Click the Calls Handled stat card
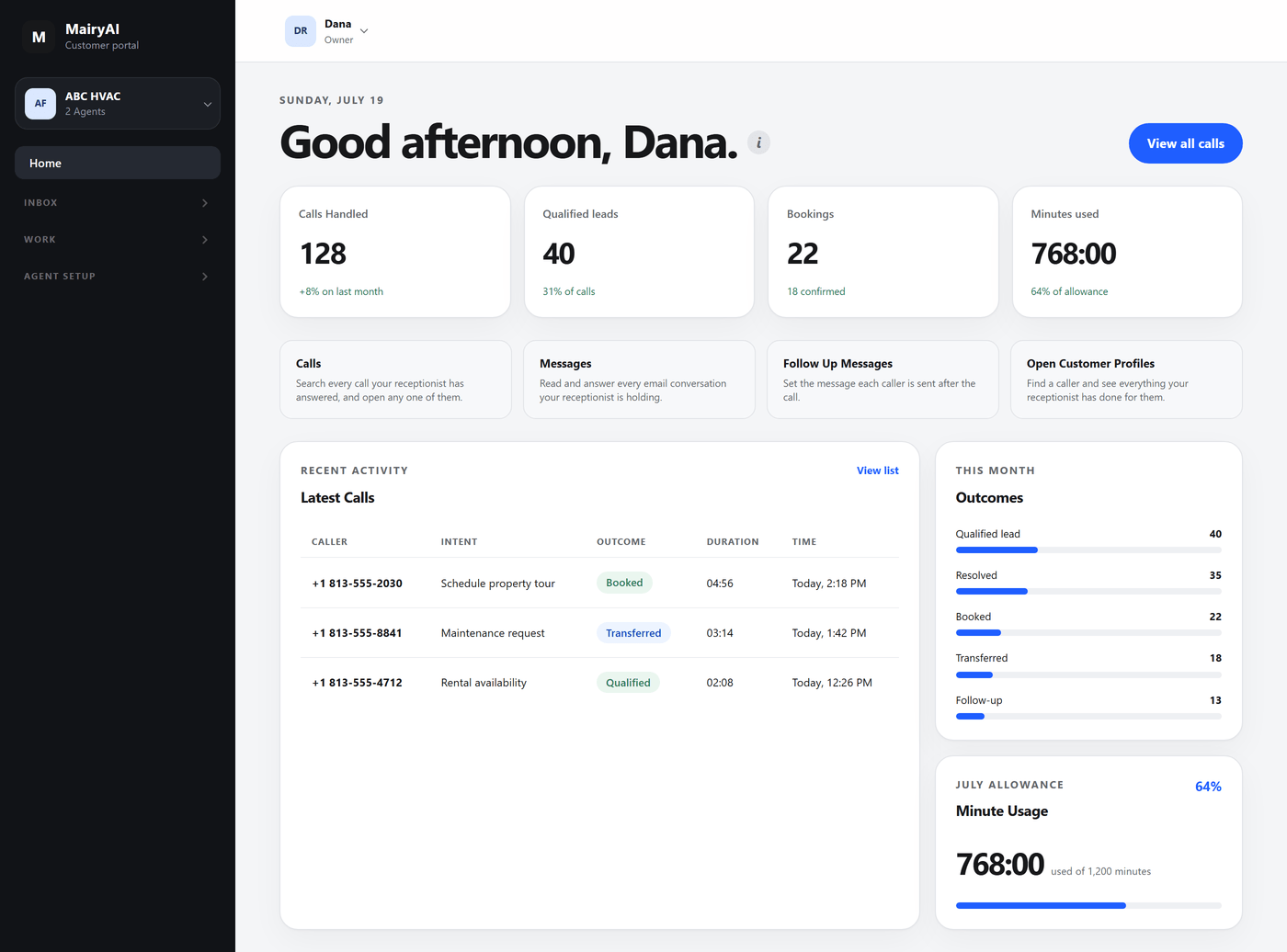Viewport: 1287px width, 952px height. (x=395, y=252)
